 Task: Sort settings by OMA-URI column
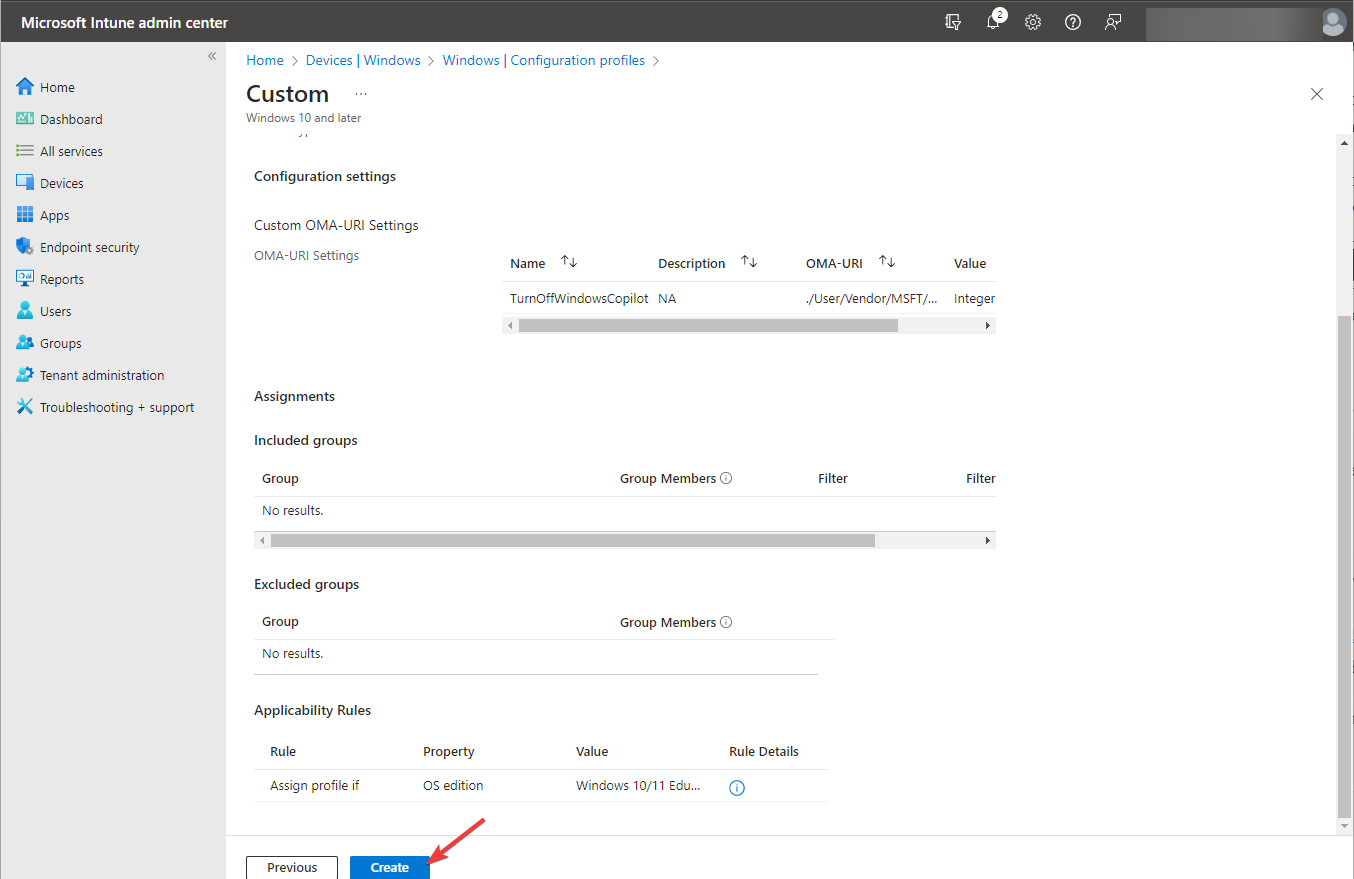pyautogui.click(x=886, y=262)
